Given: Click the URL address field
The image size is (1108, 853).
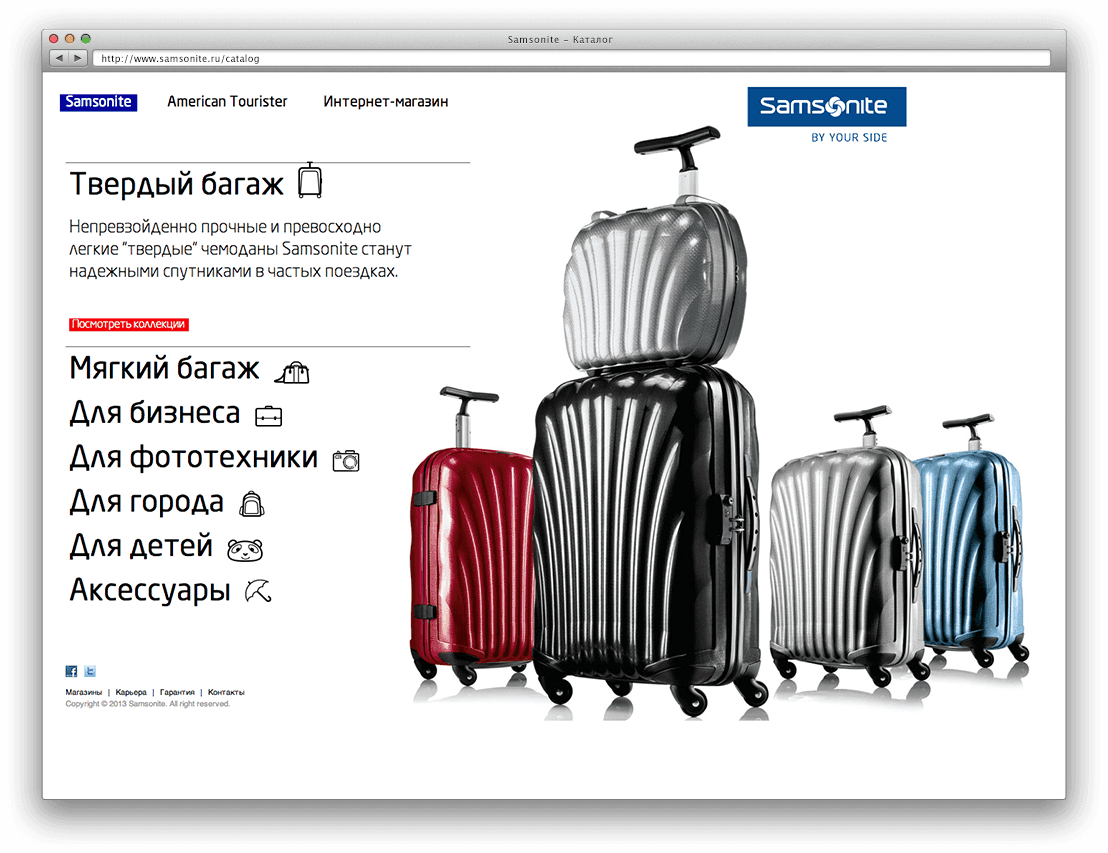Looking at the screenshot, I should [571, 59].
